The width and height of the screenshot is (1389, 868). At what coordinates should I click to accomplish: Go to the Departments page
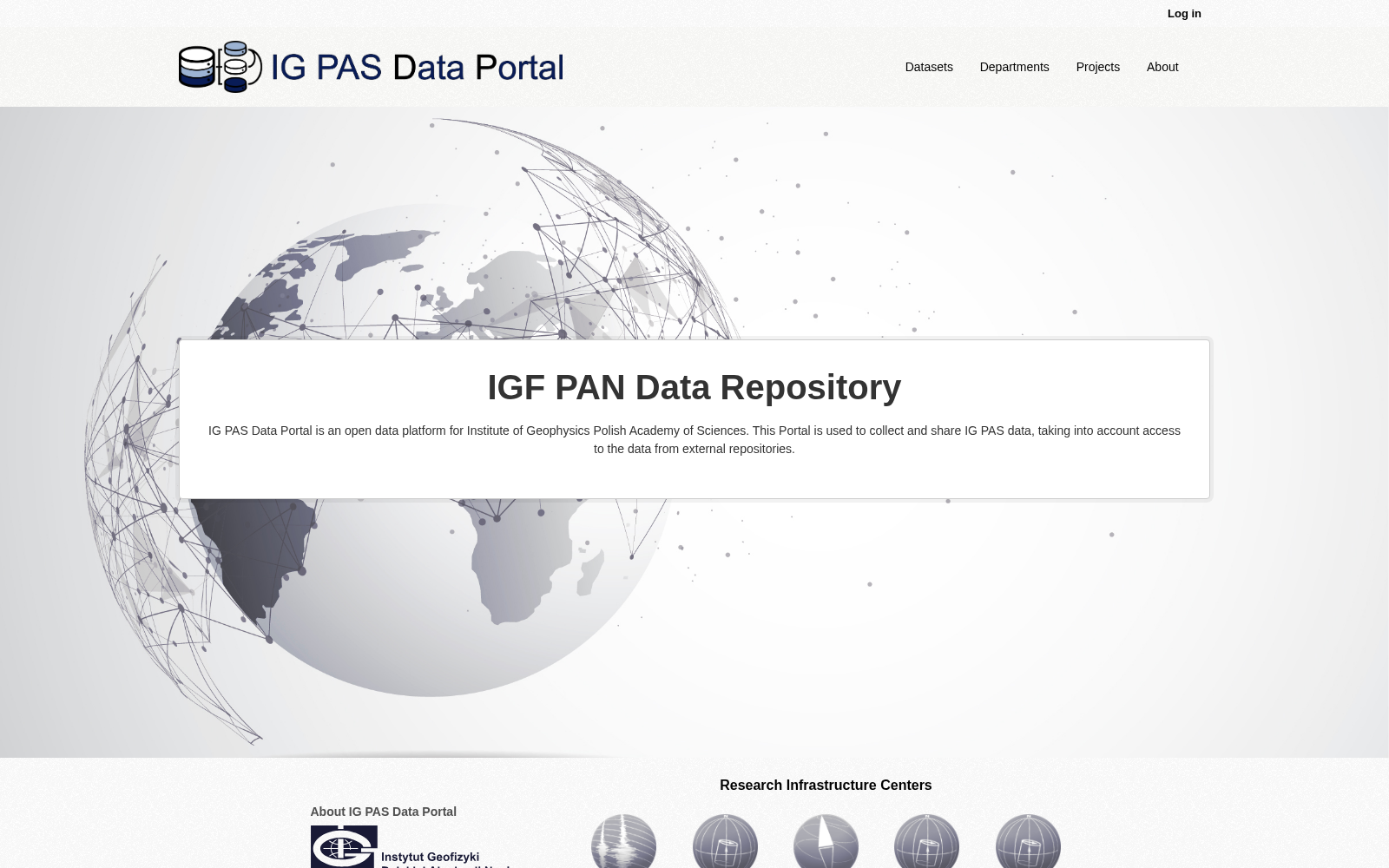pos(1014,67)
